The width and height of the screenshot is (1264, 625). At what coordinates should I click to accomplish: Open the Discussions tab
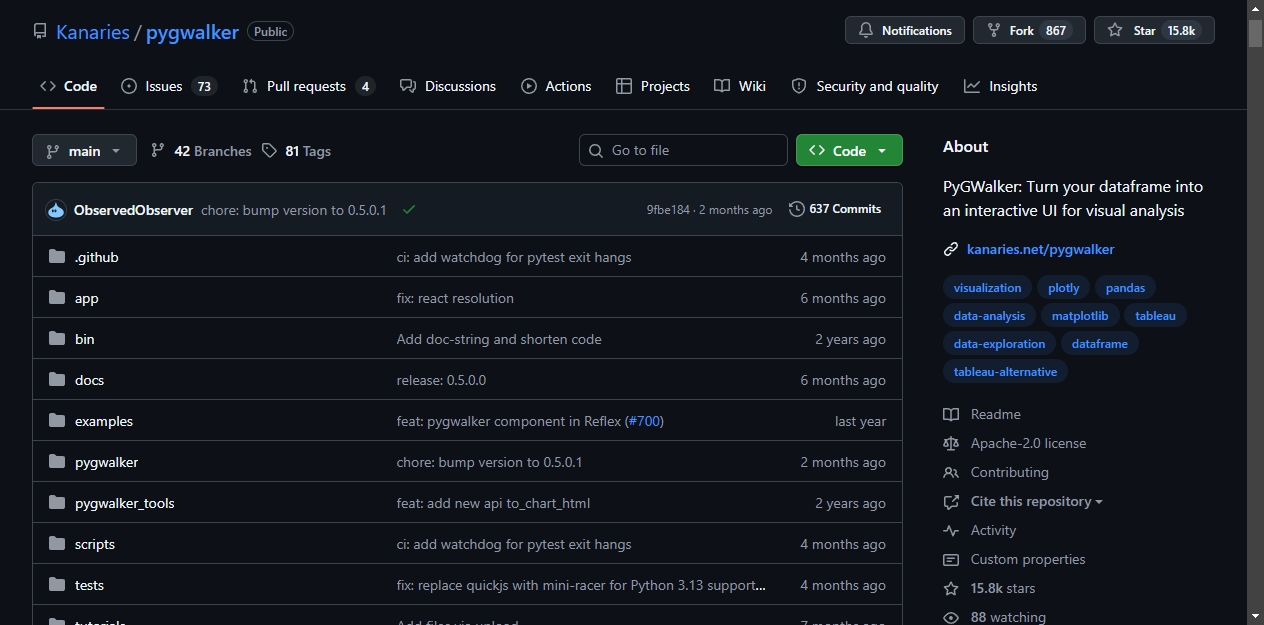coord(447,86)
